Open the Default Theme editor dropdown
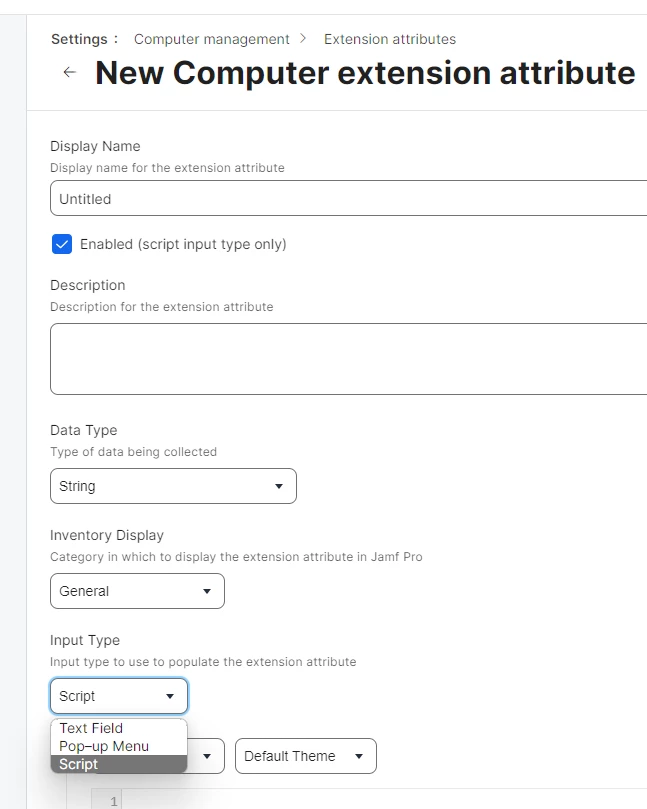This screenshot has width=647, height=809. pos(304,756)
